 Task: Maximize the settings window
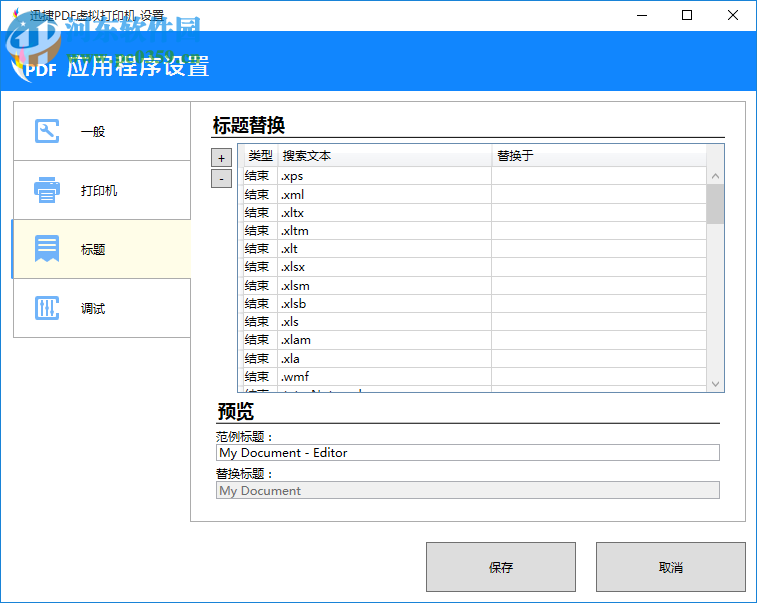pyautogui.click(x=687, y=15)
